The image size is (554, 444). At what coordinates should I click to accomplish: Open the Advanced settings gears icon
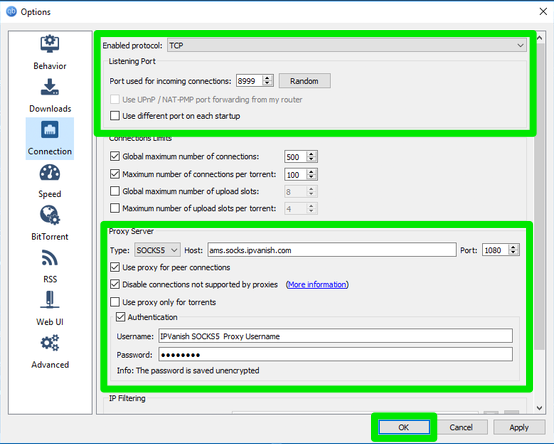(49, 343)
